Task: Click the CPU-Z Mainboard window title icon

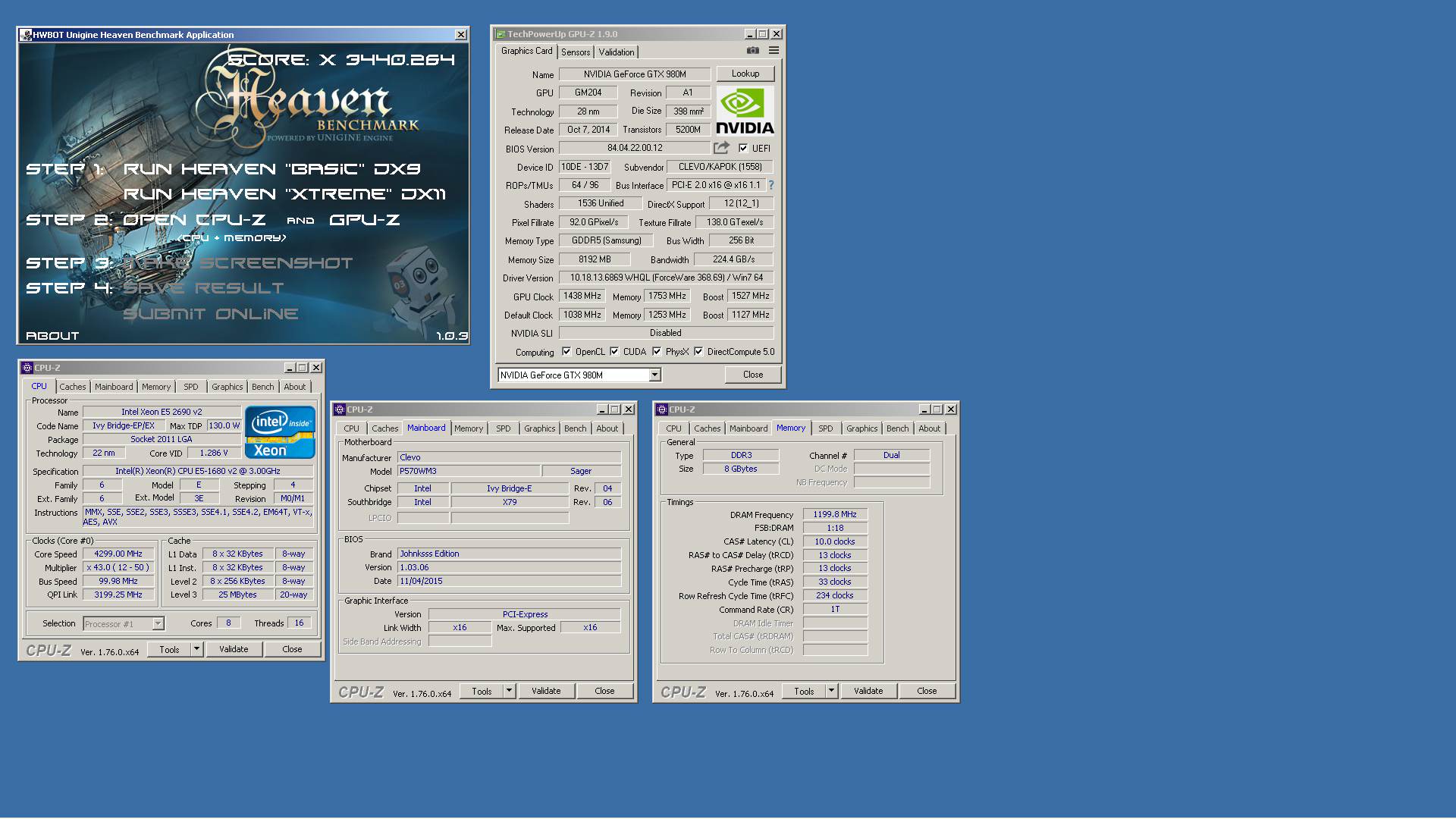Action: [x=340, y=409]
